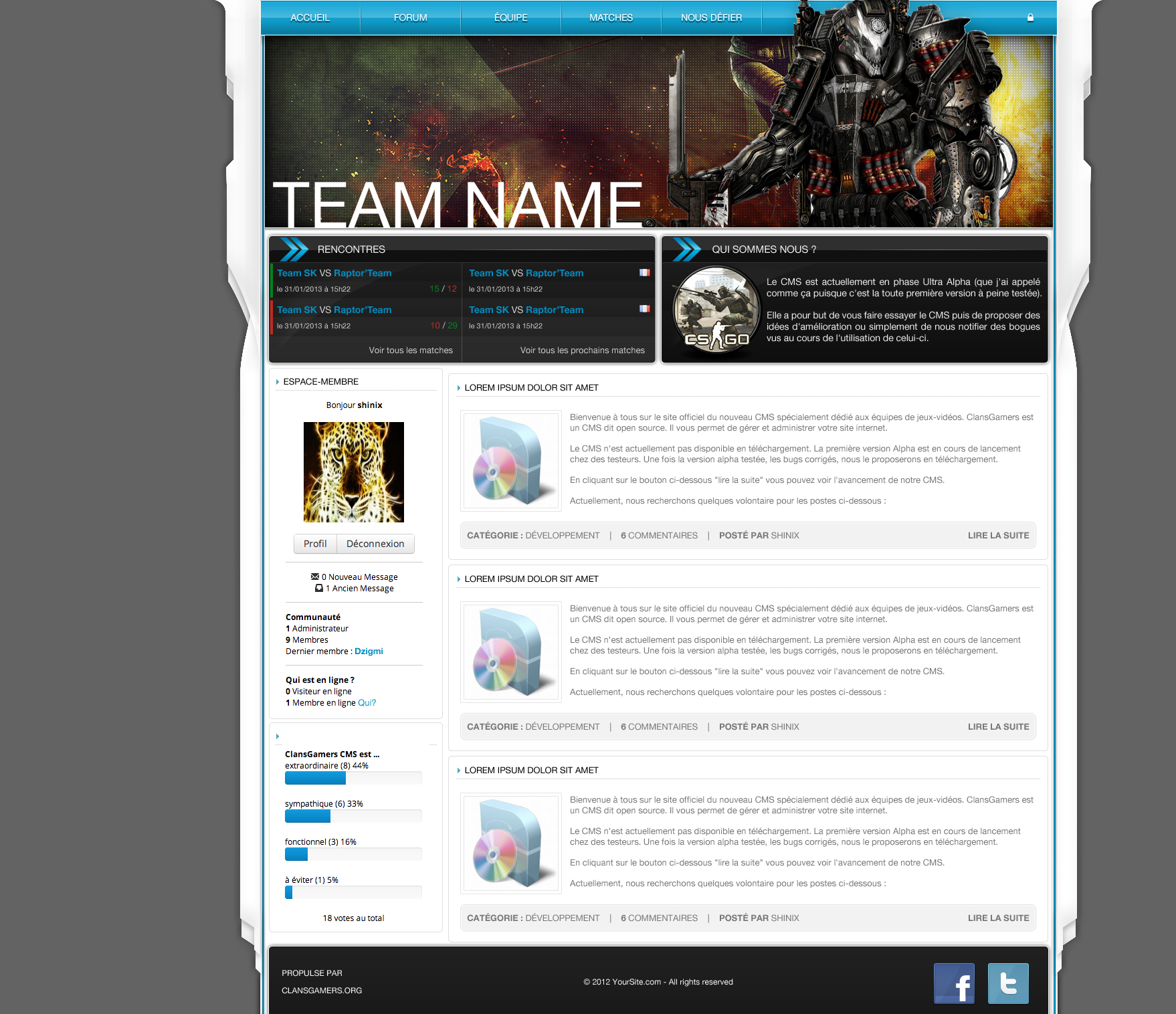Image resolution: width=1176 pixels, height=1014 pixels.
Task: Open the Équipe menu item
Action: [511, 17]
